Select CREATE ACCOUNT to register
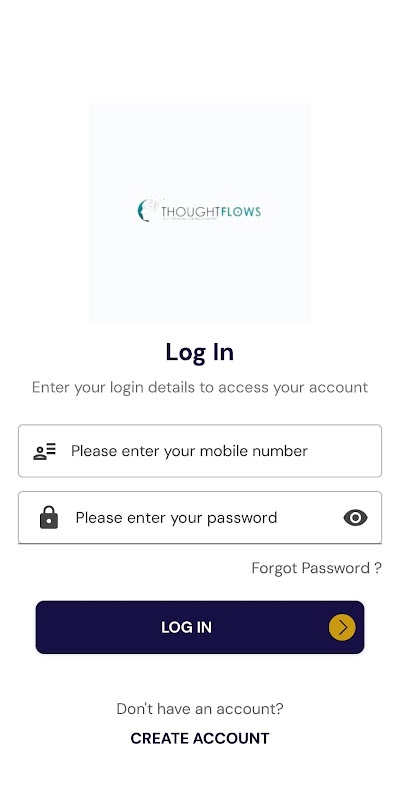Screen dimensions: 400x800 (x=200, y=738)
